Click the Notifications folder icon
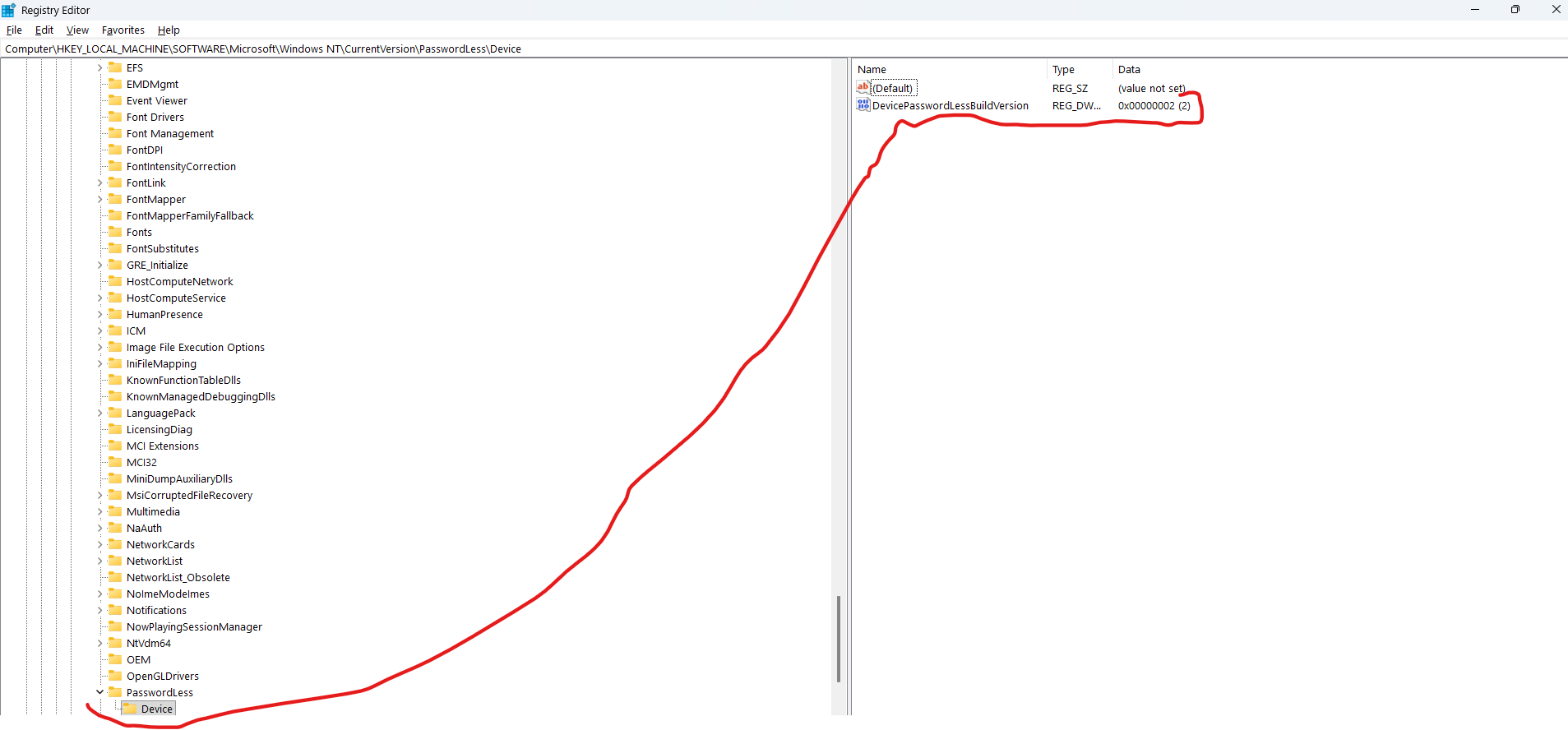The width and height of the screenshot is (1568, 730). (x=115, y=610)
